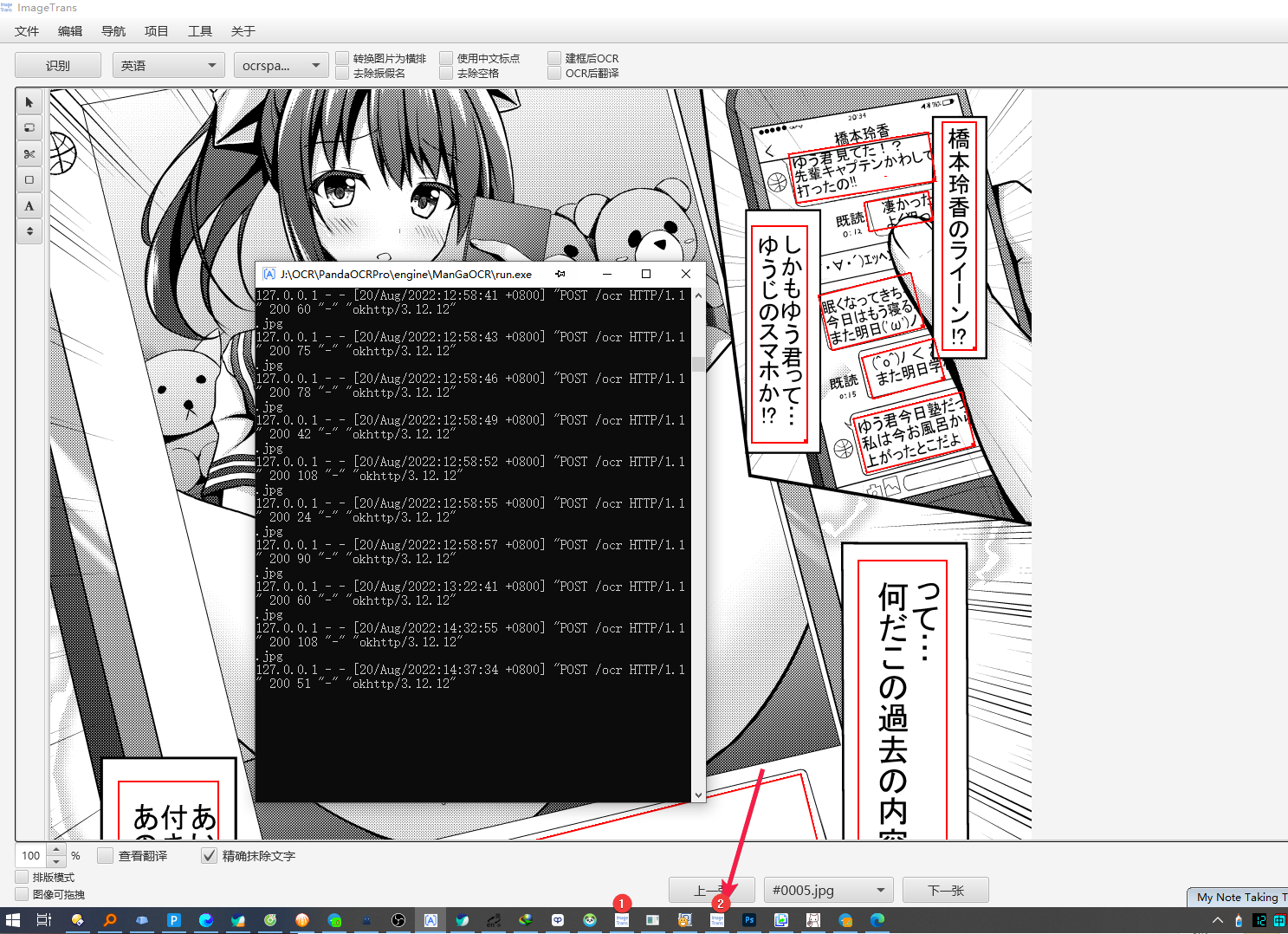This screenshot has height=934, width=1288.
Task: Open the 英语 language dropdown
Action: click(x=169, y=65)
